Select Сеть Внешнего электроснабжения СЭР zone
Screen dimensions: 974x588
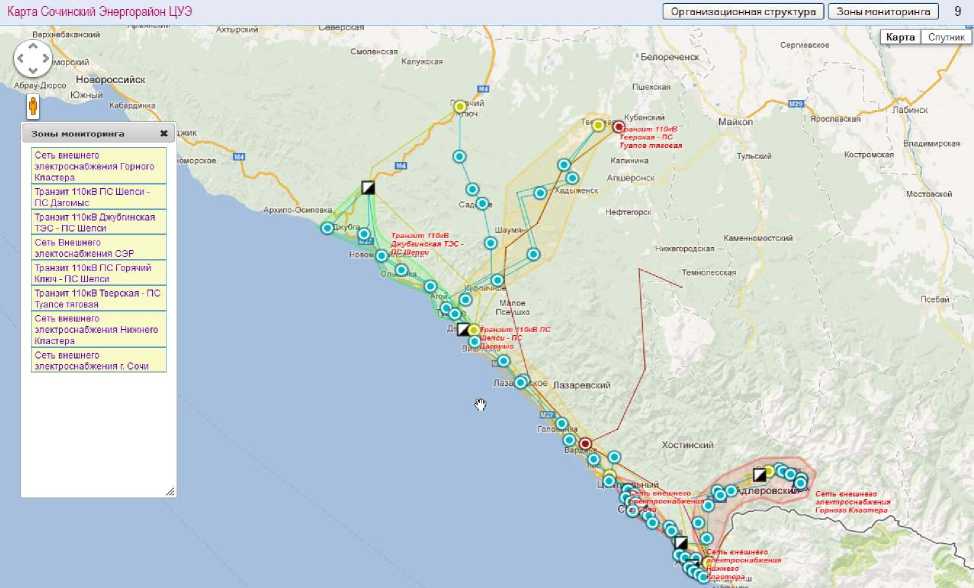point(98,248)
